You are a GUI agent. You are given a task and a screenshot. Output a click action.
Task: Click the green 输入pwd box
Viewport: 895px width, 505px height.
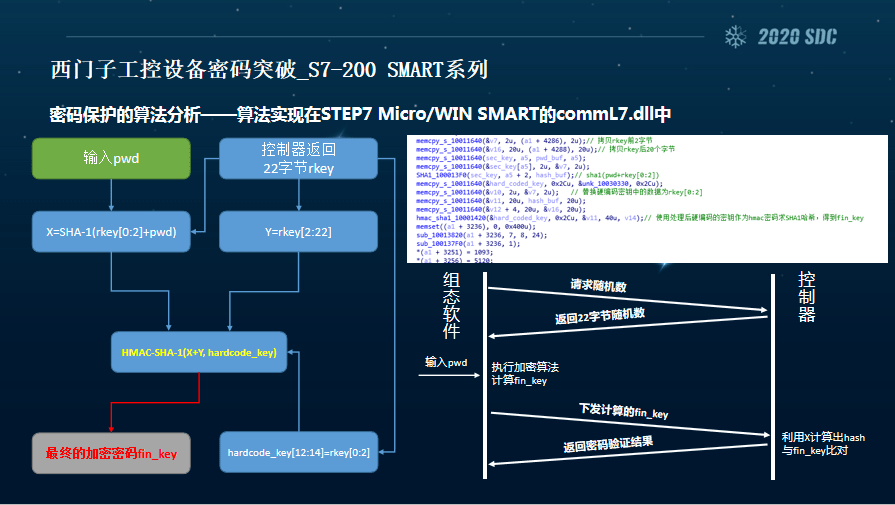tap(111, 158)
